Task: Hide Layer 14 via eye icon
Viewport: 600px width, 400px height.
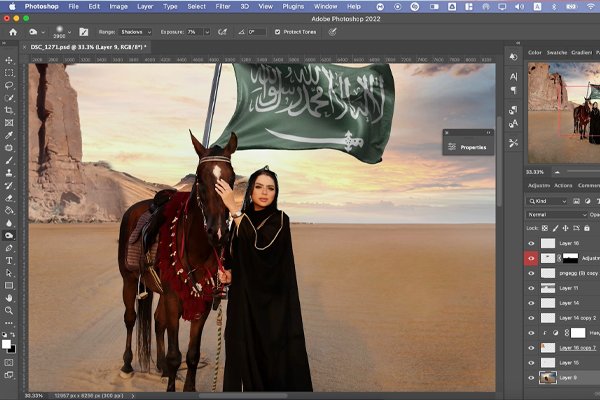Action: pos(531,303)
